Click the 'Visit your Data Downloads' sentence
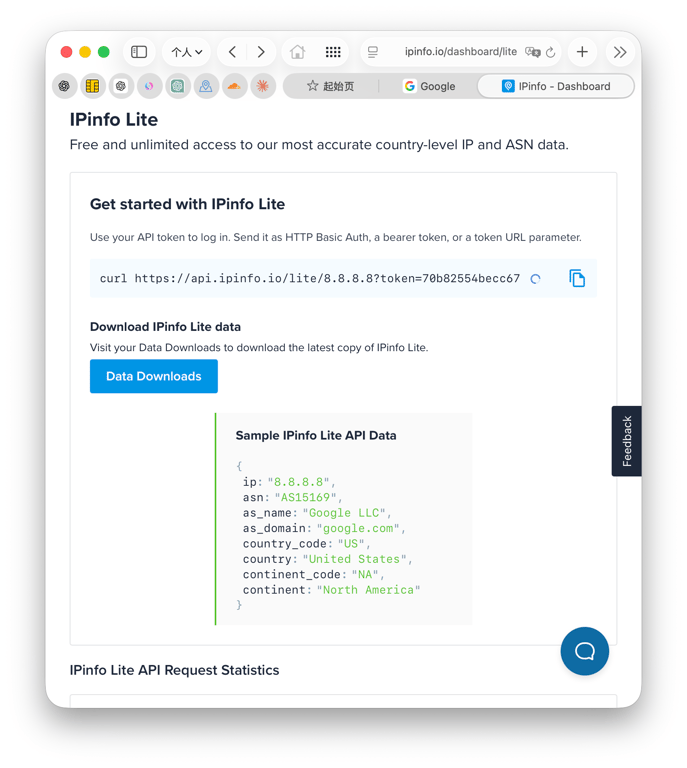This screenshot has width=687, height=768. (x=259, y=348)
